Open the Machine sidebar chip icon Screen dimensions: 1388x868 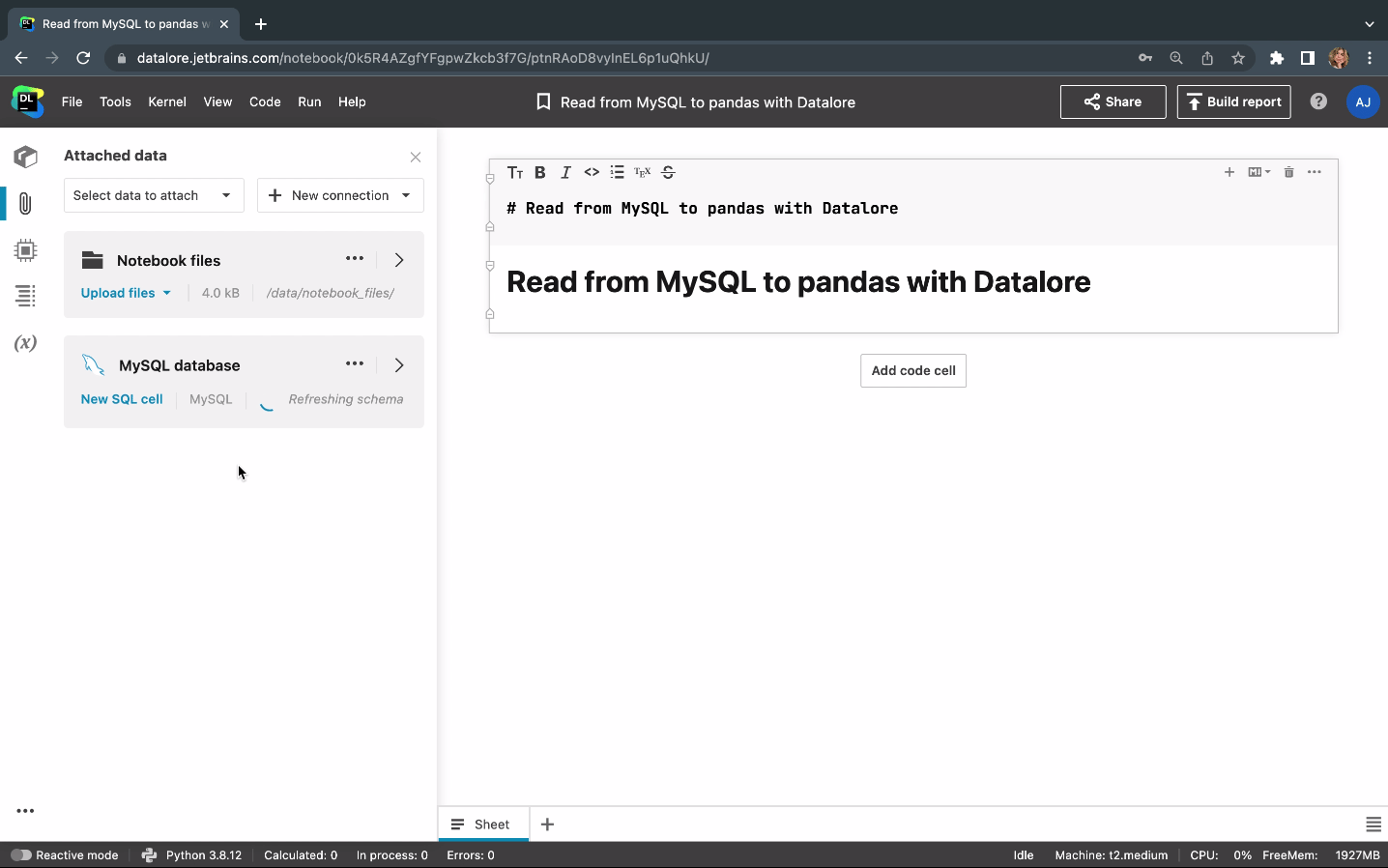(26, 250)
